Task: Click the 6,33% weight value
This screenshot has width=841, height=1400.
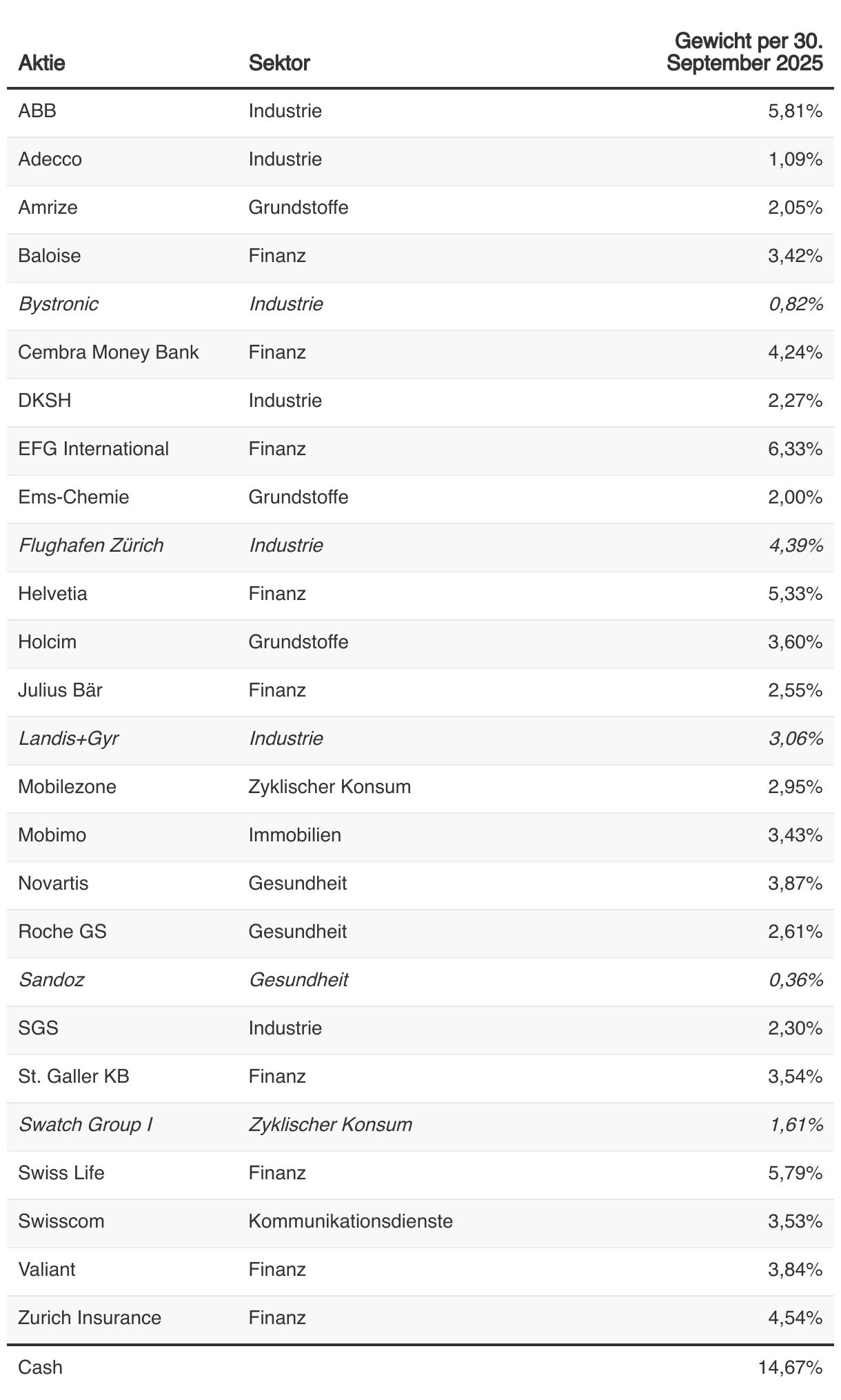Action: 795,449
